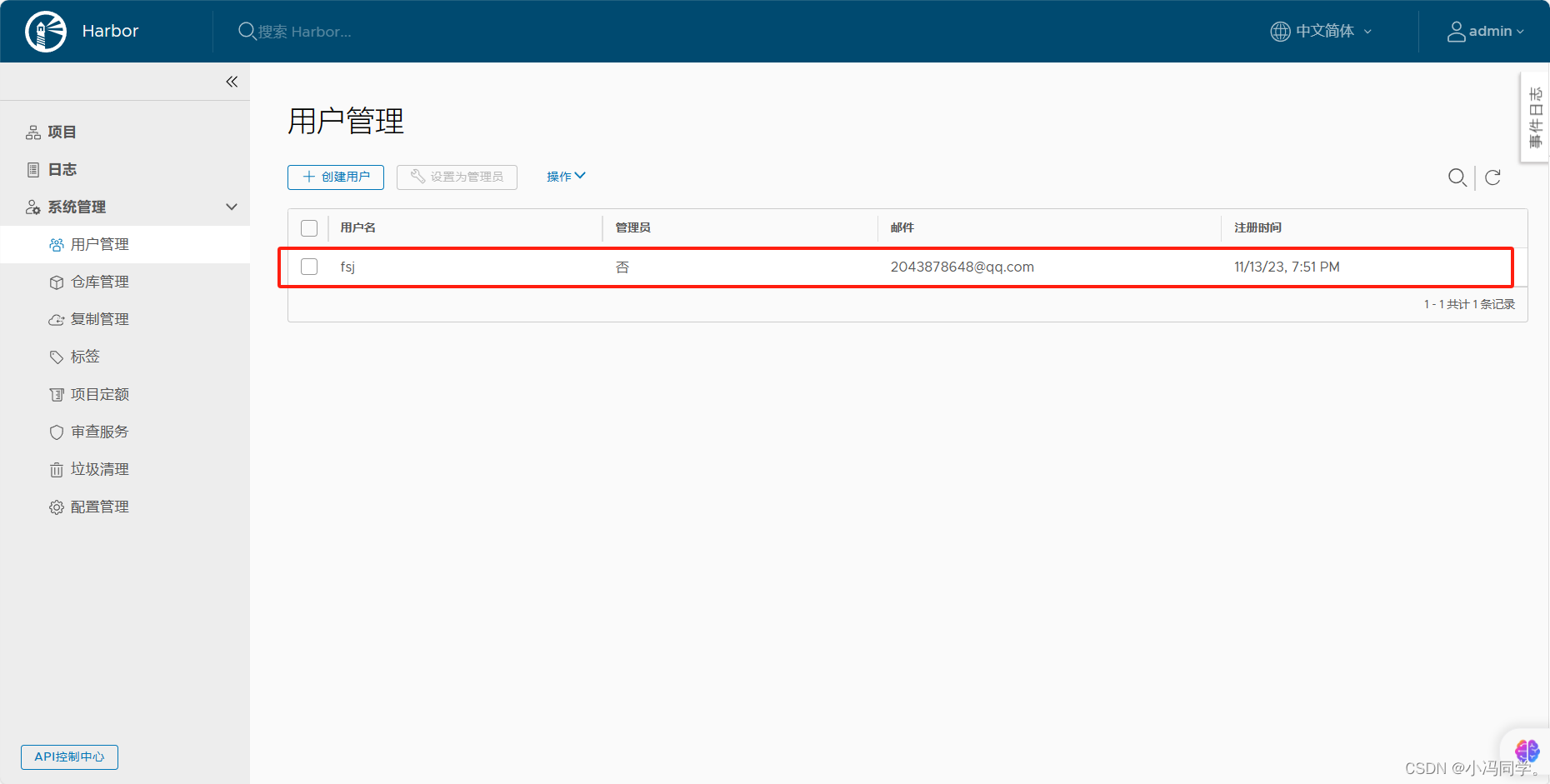Click email cell '2043878648@qq.com'
The image size is (1550, 784).
962,267
